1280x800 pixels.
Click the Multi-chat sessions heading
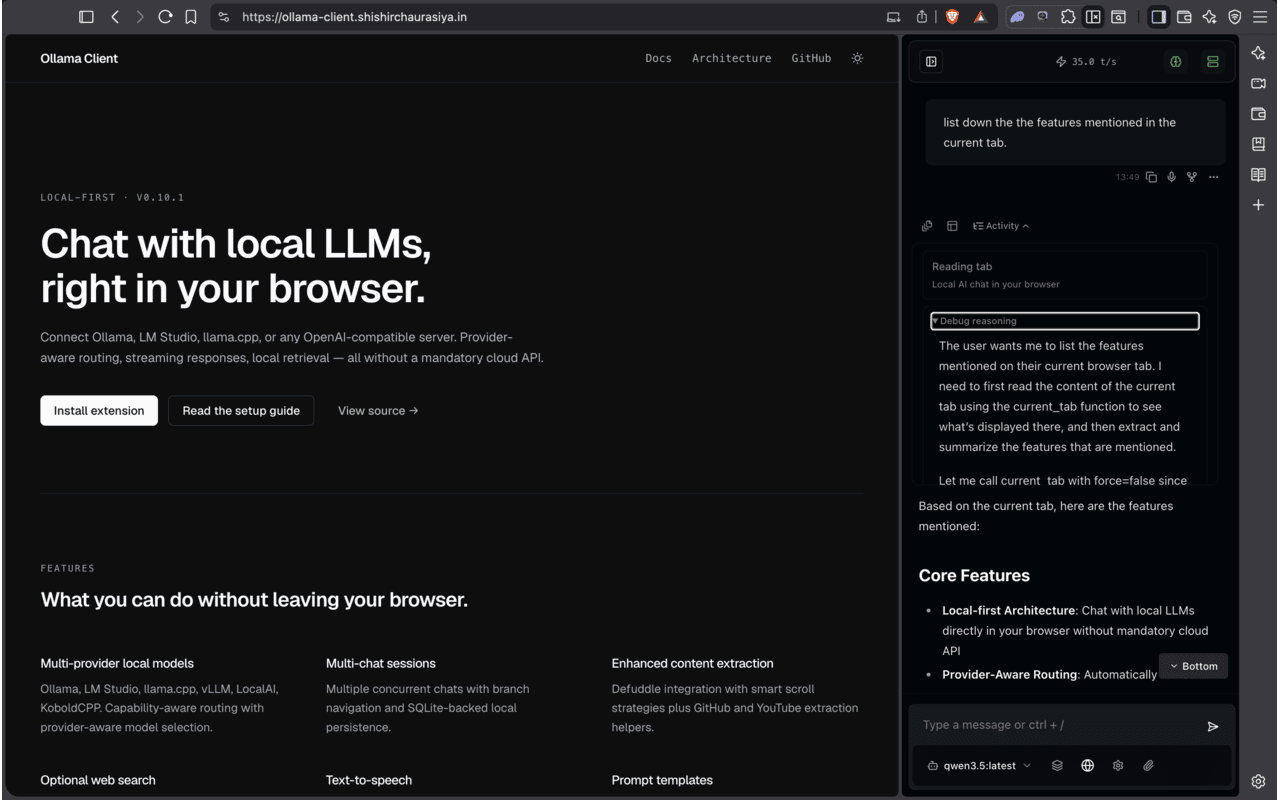click(x=381, y=663)
